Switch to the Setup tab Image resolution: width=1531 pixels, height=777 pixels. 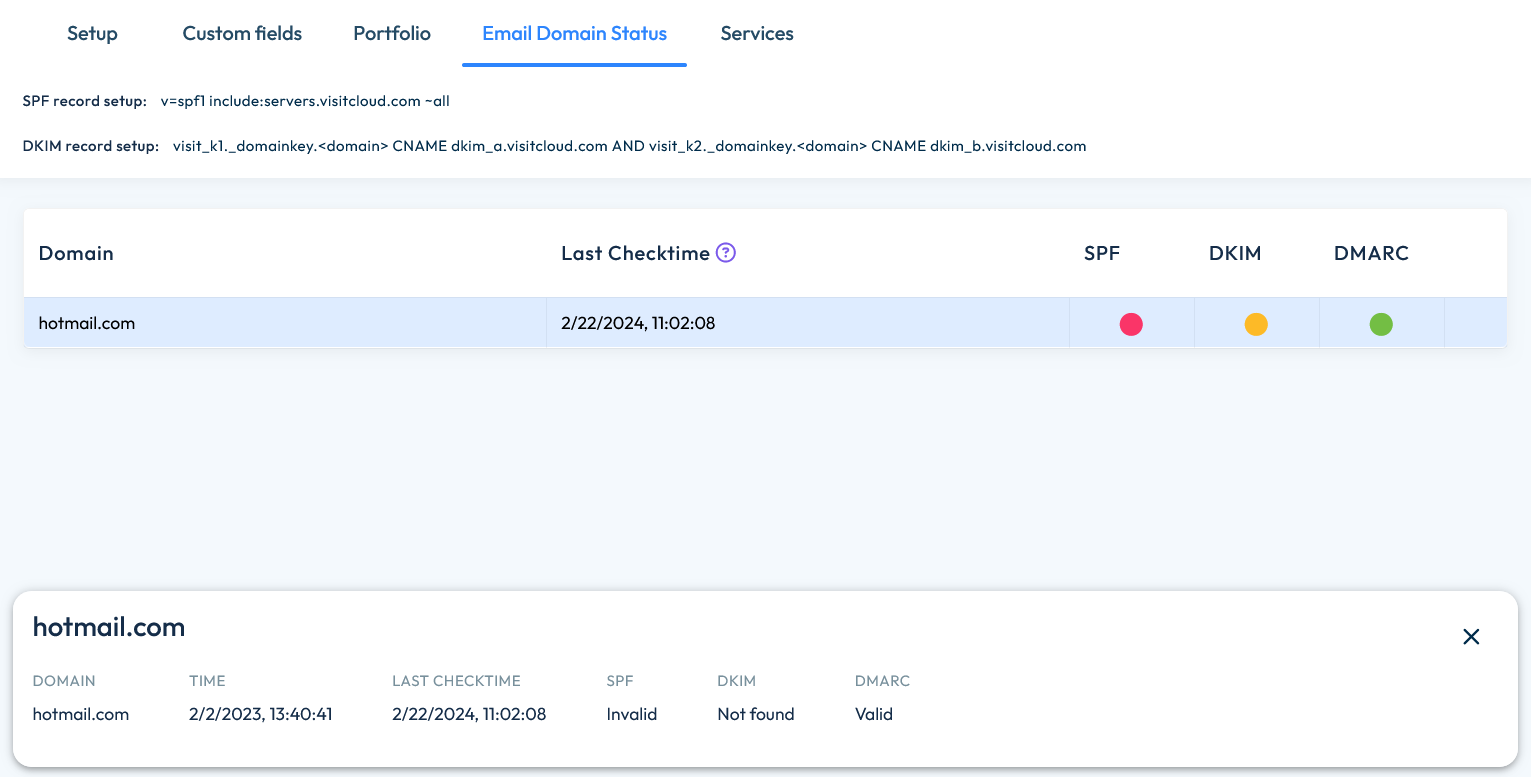tap(92, 33)
